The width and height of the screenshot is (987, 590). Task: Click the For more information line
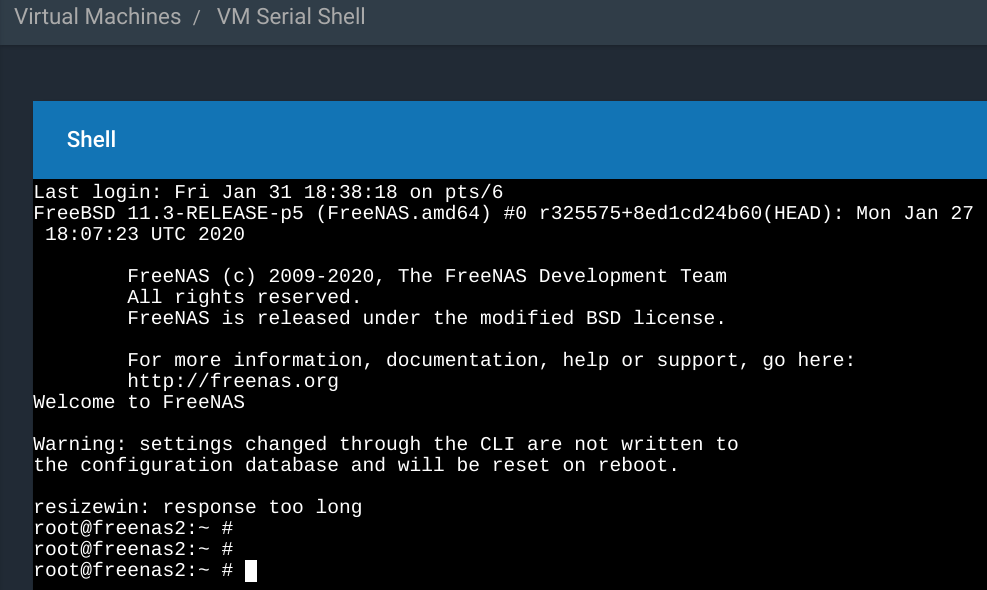(491, 360)
